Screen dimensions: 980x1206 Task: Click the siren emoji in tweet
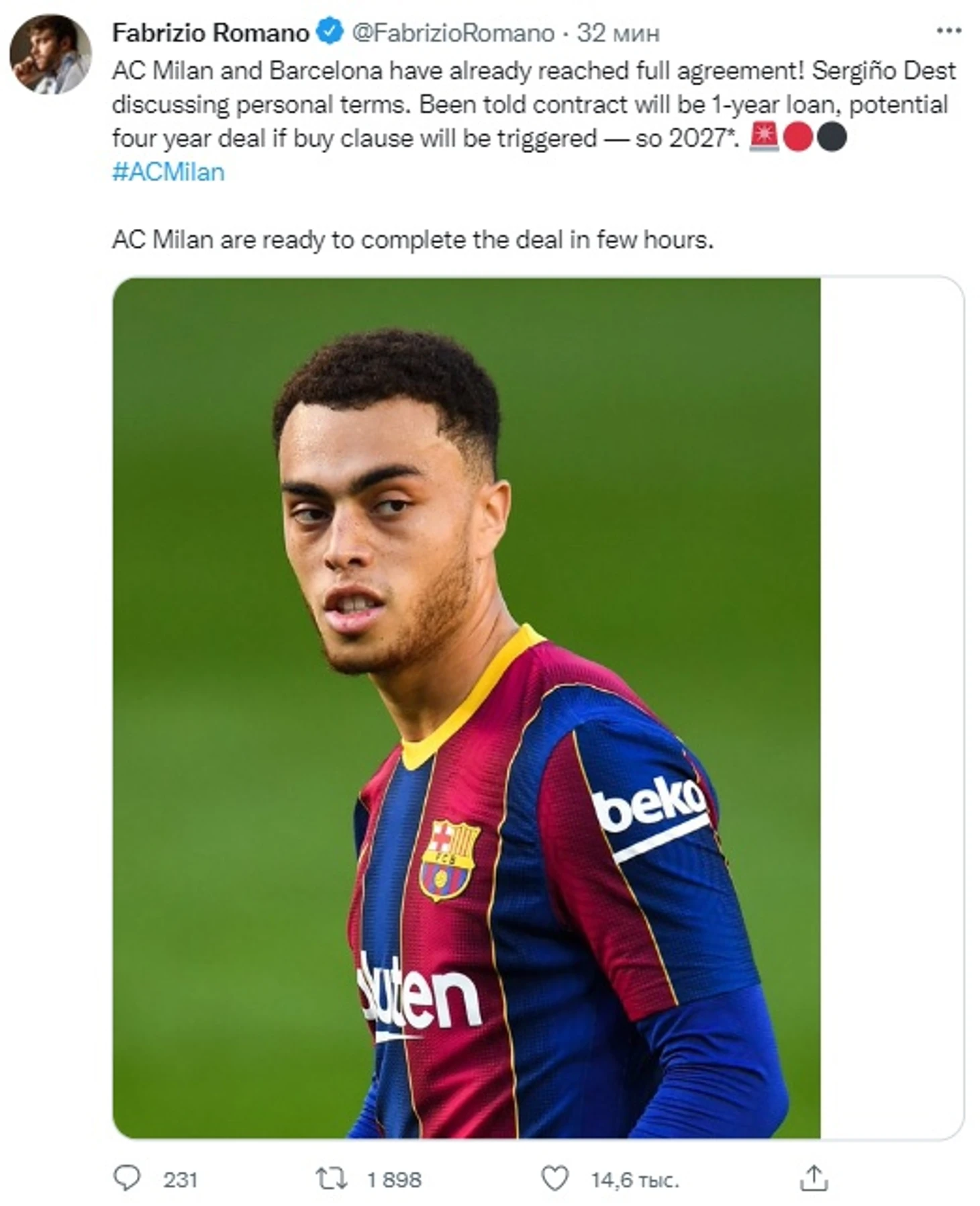pyautogui.click(x=763, y=137)
